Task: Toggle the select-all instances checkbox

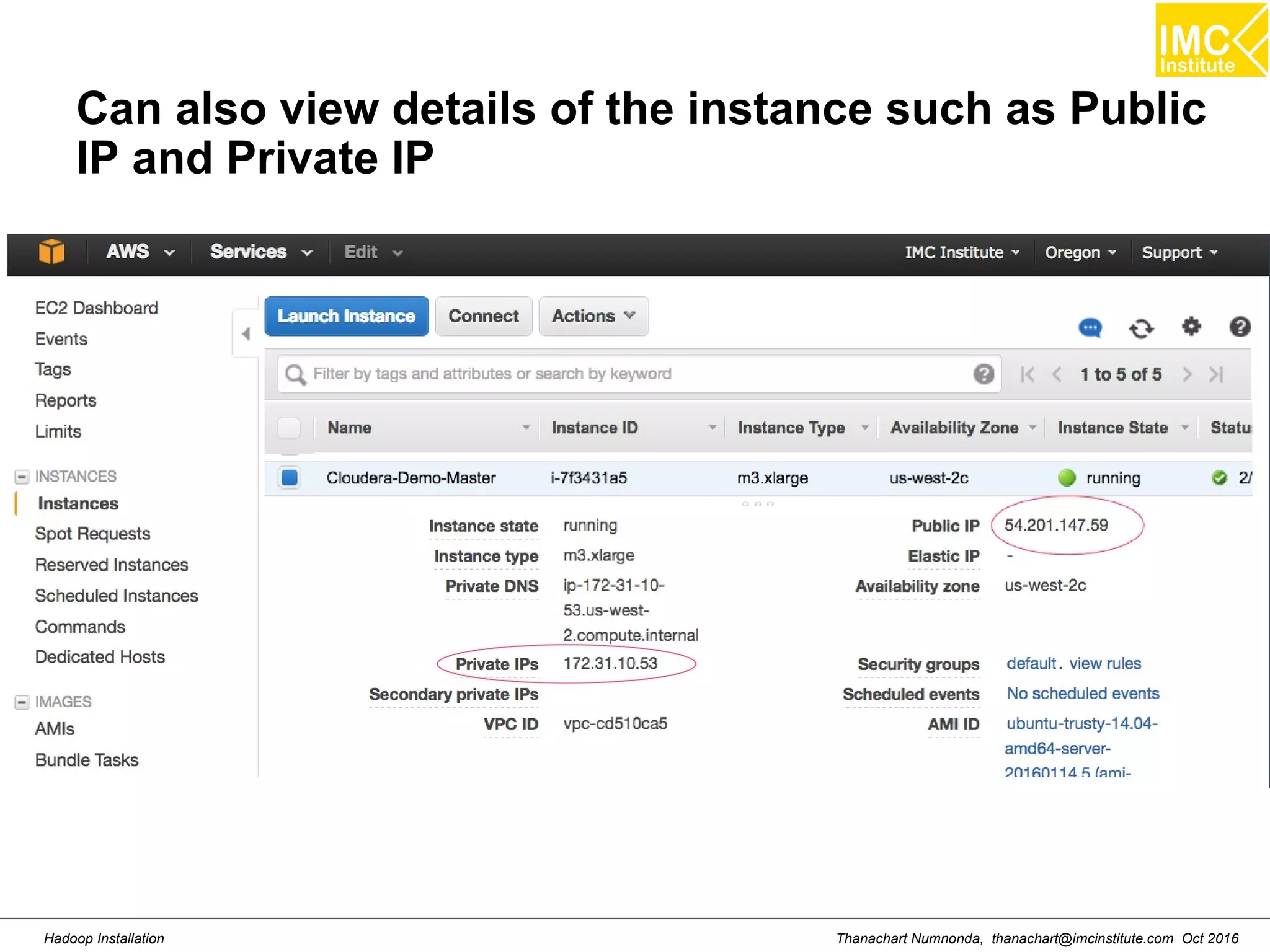Action: point(288,428)
